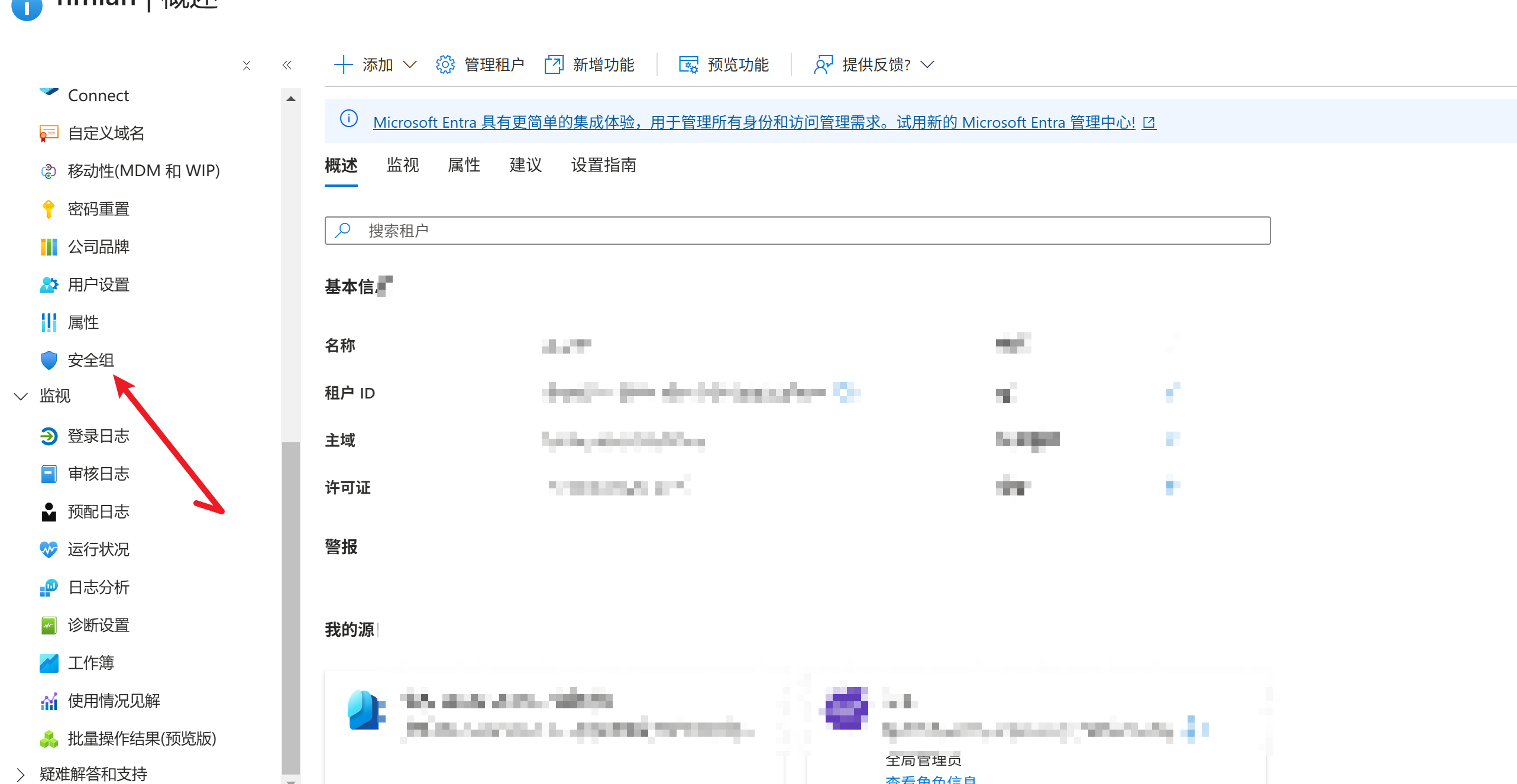Open the 工作簿 chart icon
1517x784 pixels.
[48, 663]
